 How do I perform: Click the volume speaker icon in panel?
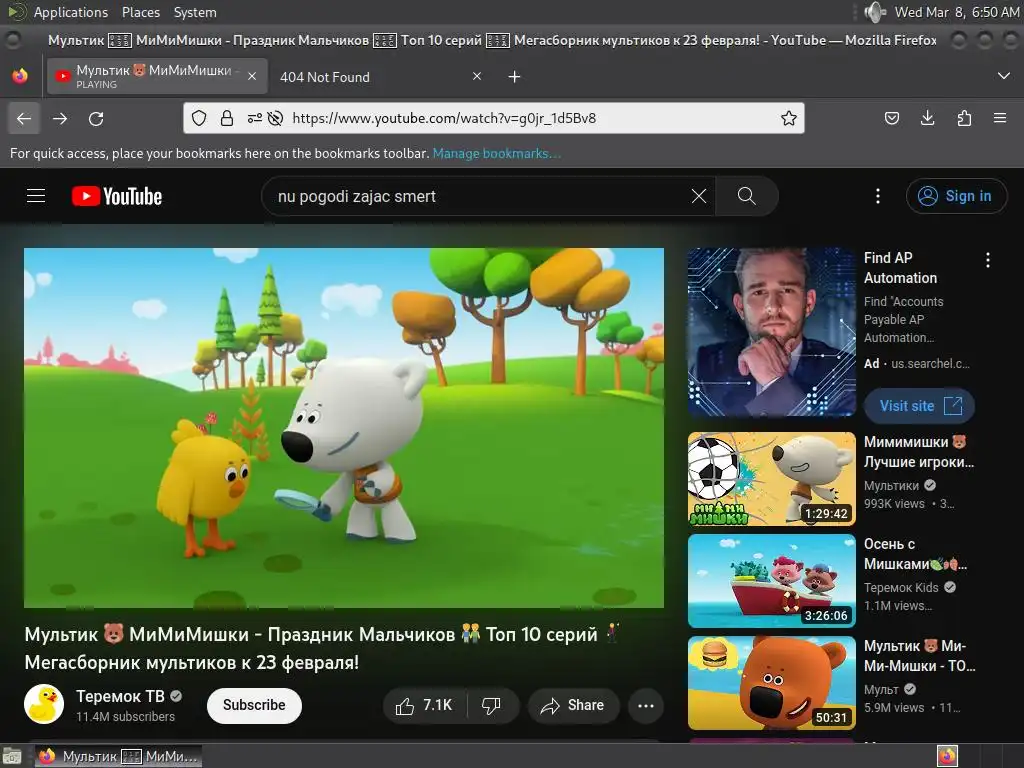click(x=874, y=12)
